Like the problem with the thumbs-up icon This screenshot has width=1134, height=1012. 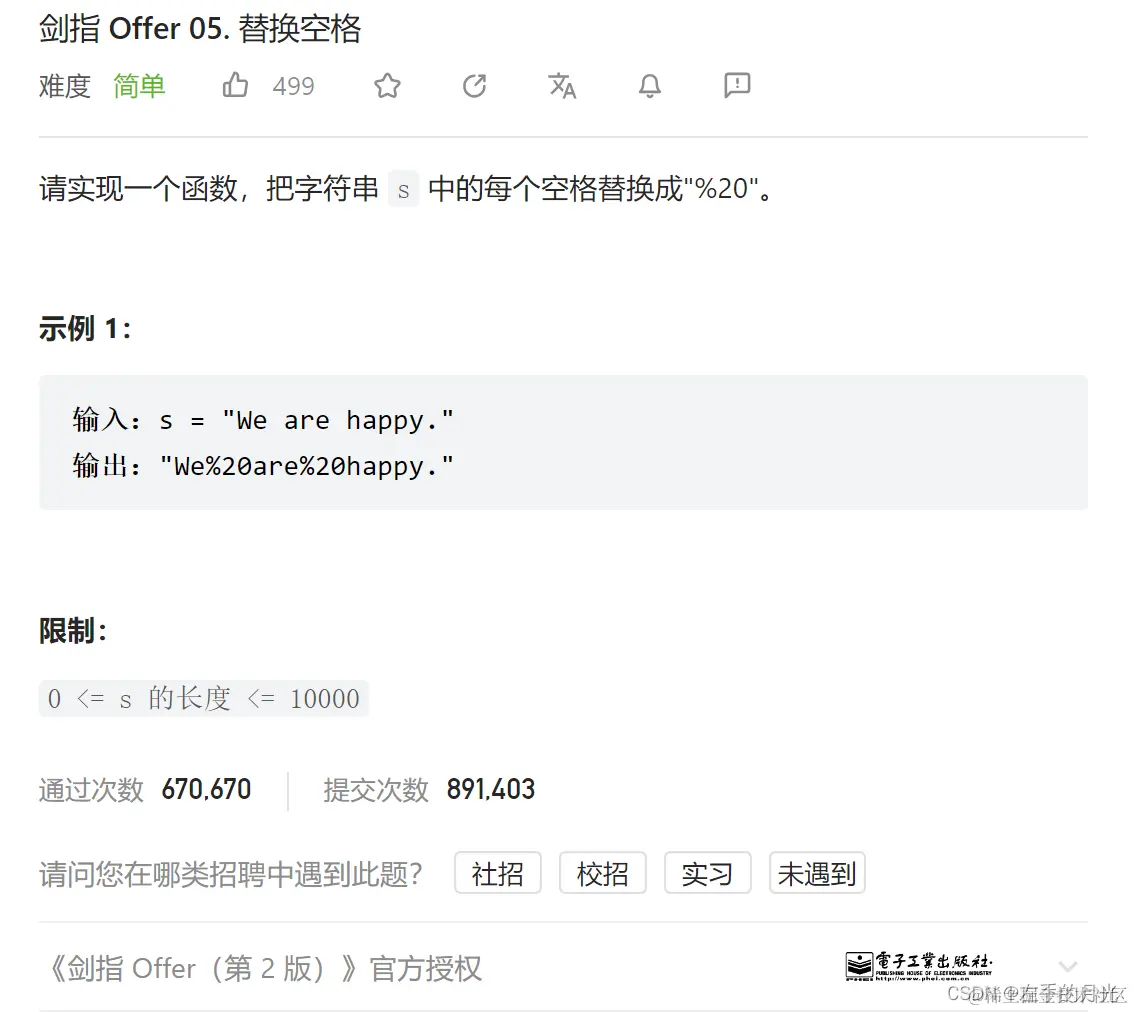coord(235,85)
